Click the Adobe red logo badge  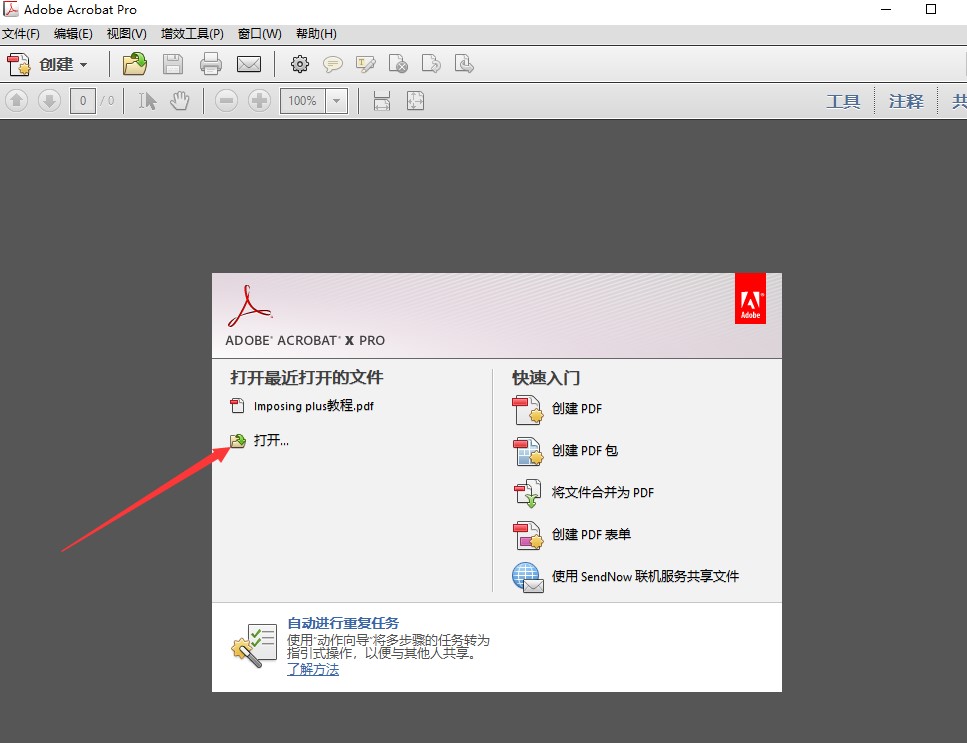(750, 298)
